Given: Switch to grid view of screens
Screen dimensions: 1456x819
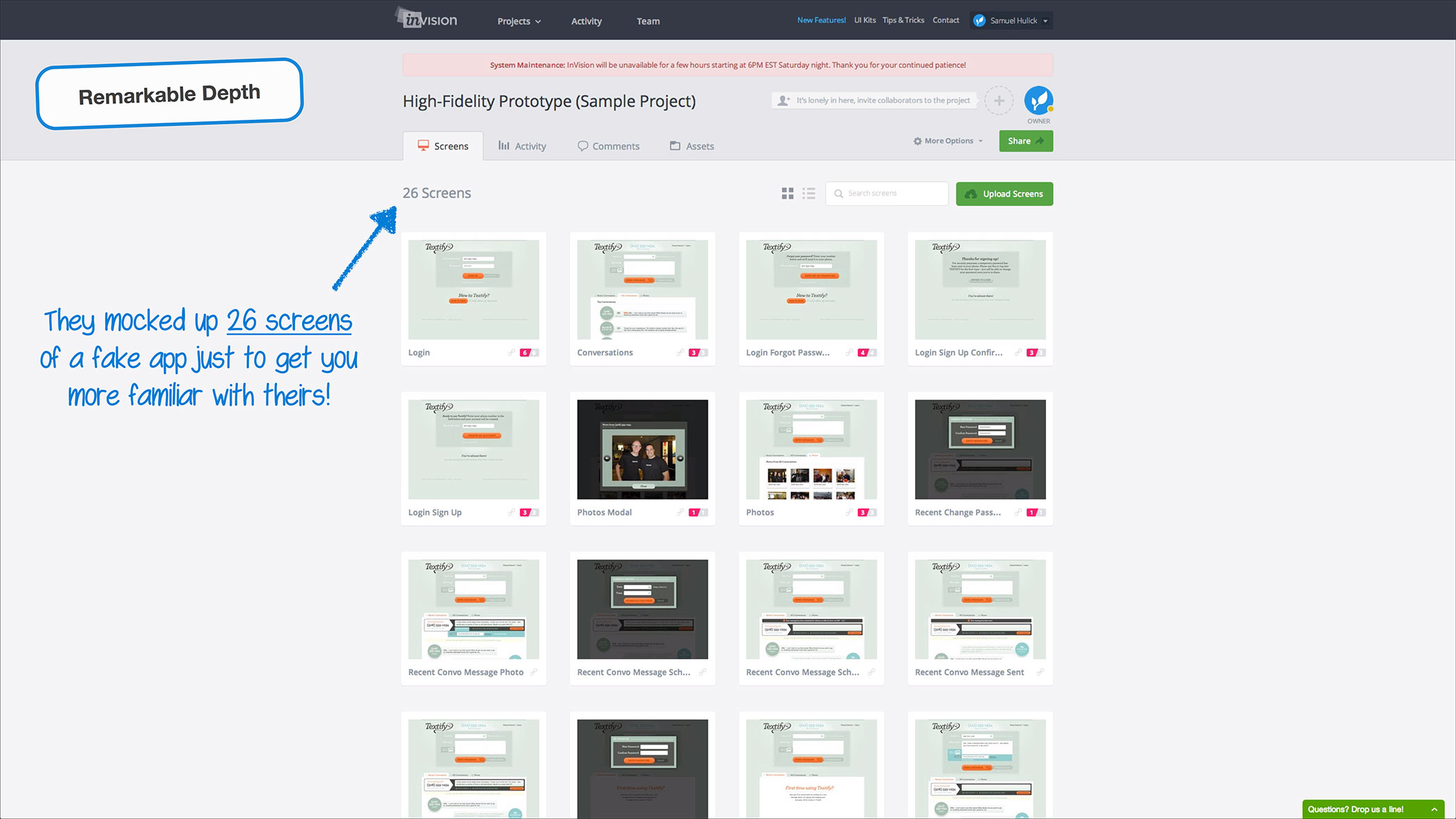Looking at the screenshot, I should [x=787, y=193].
